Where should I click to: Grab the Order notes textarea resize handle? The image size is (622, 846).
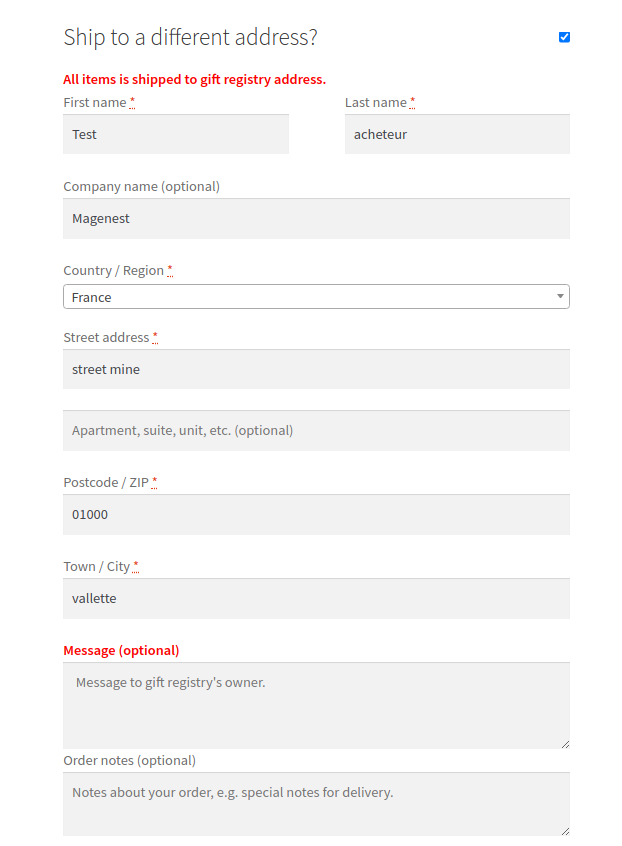565,830
